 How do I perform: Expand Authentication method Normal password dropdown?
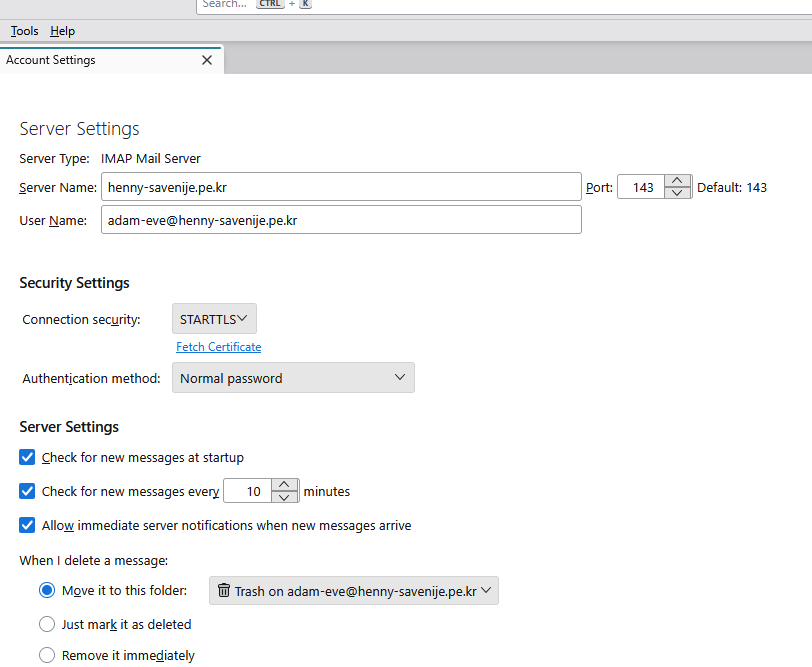[293, 378]
